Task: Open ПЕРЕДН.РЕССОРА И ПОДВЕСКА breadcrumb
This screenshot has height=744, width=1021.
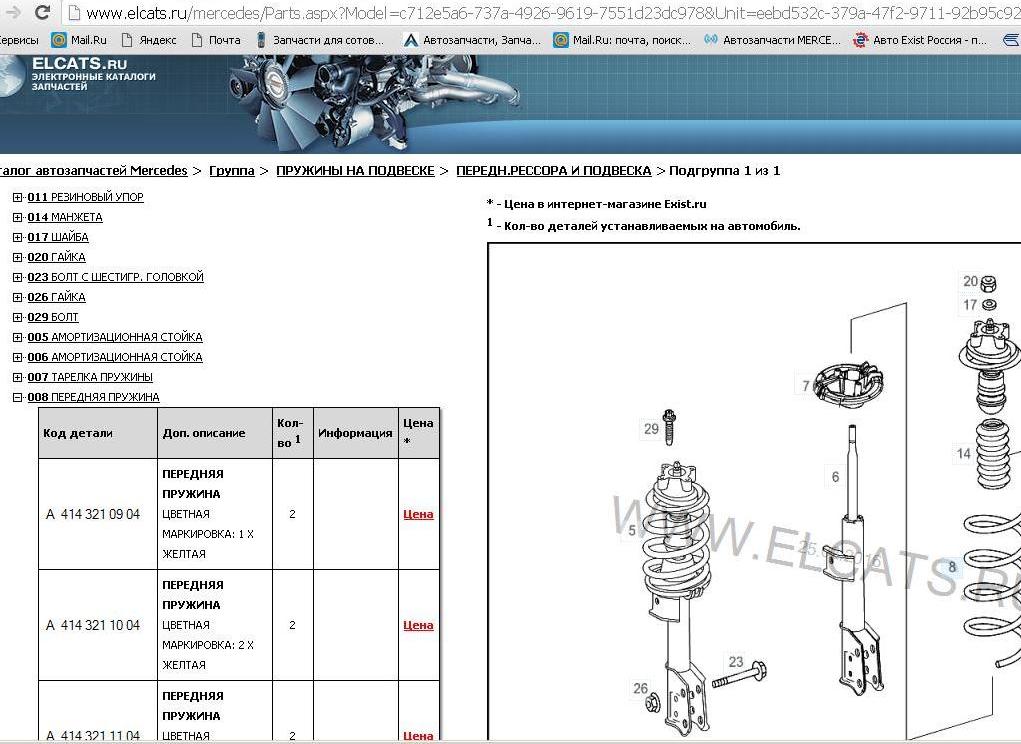Action: (x=553, y=171)
